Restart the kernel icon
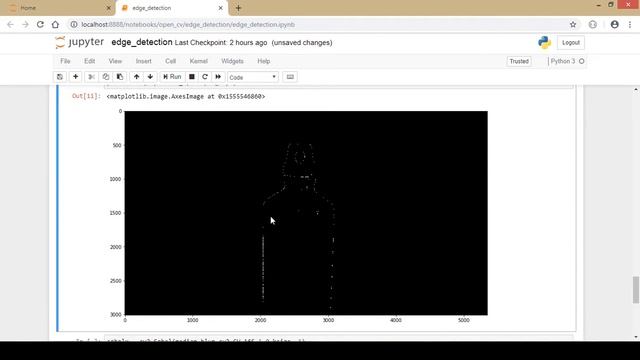This screenshot has height=360, width=640. (x=205, y=77)
